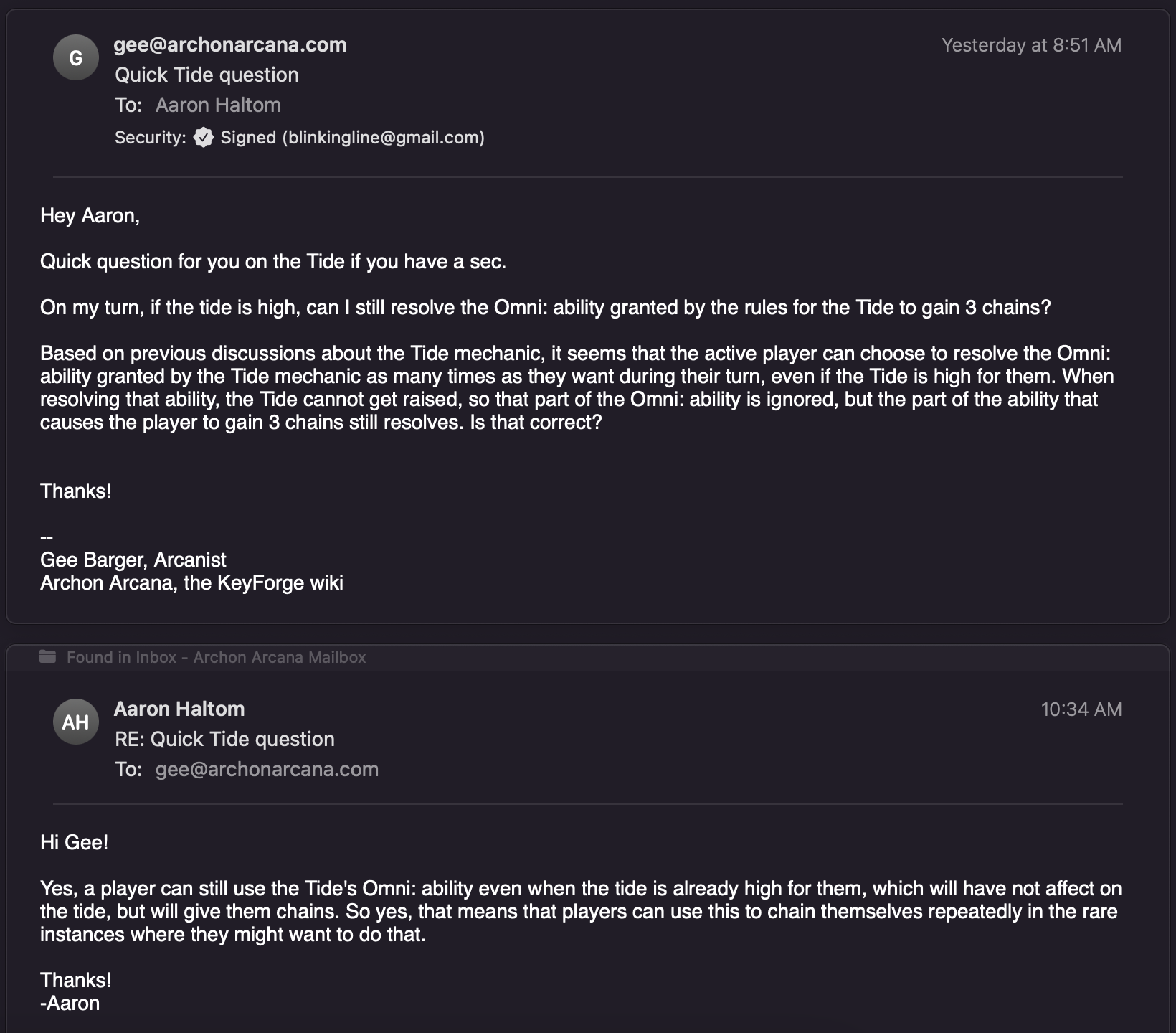The width and height of the screenshot is (1176, 1033).
Task: Click the folder icon beside Found in Inbox
Action: (48, 657)
